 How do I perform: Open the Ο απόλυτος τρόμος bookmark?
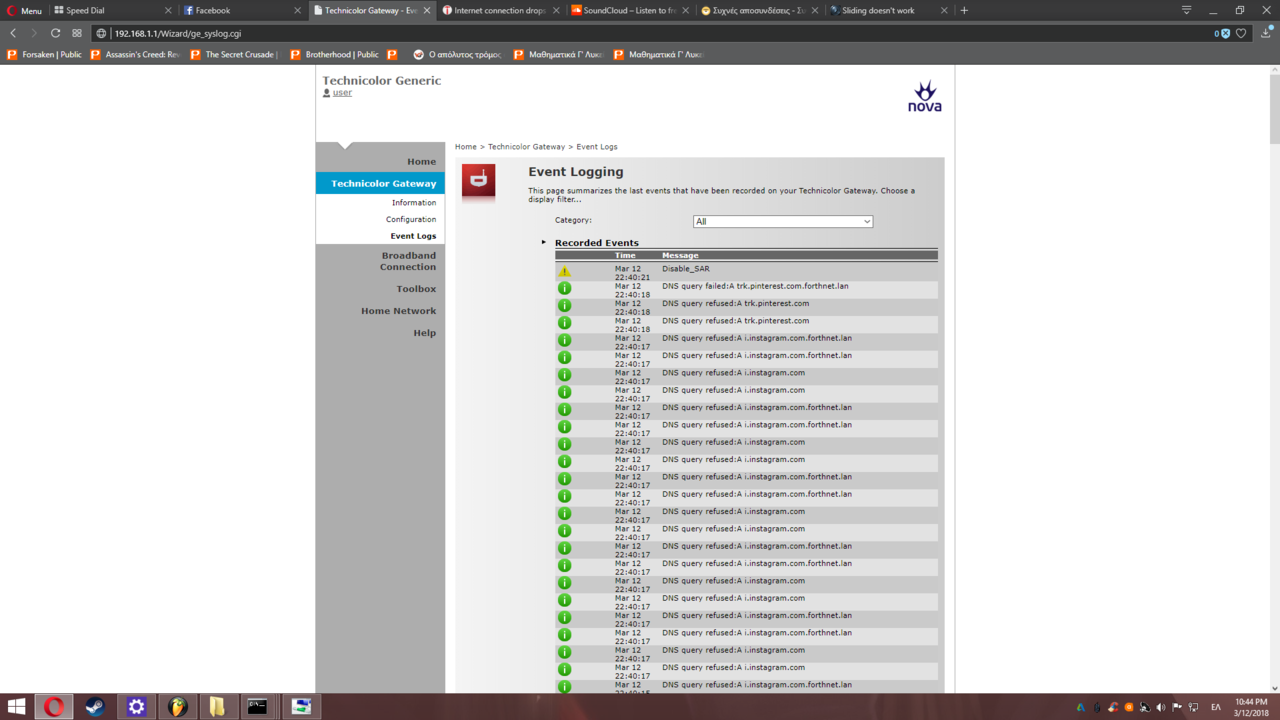(457, 54)
